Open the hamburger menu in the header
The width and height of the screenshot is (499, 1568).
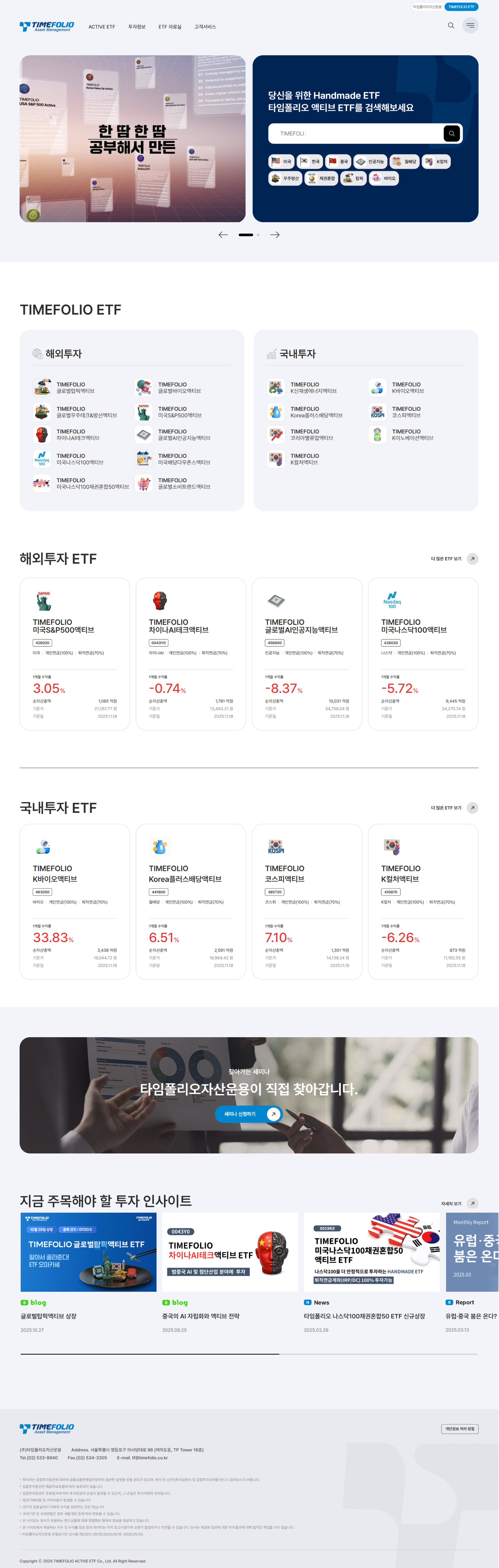point(471,26)
